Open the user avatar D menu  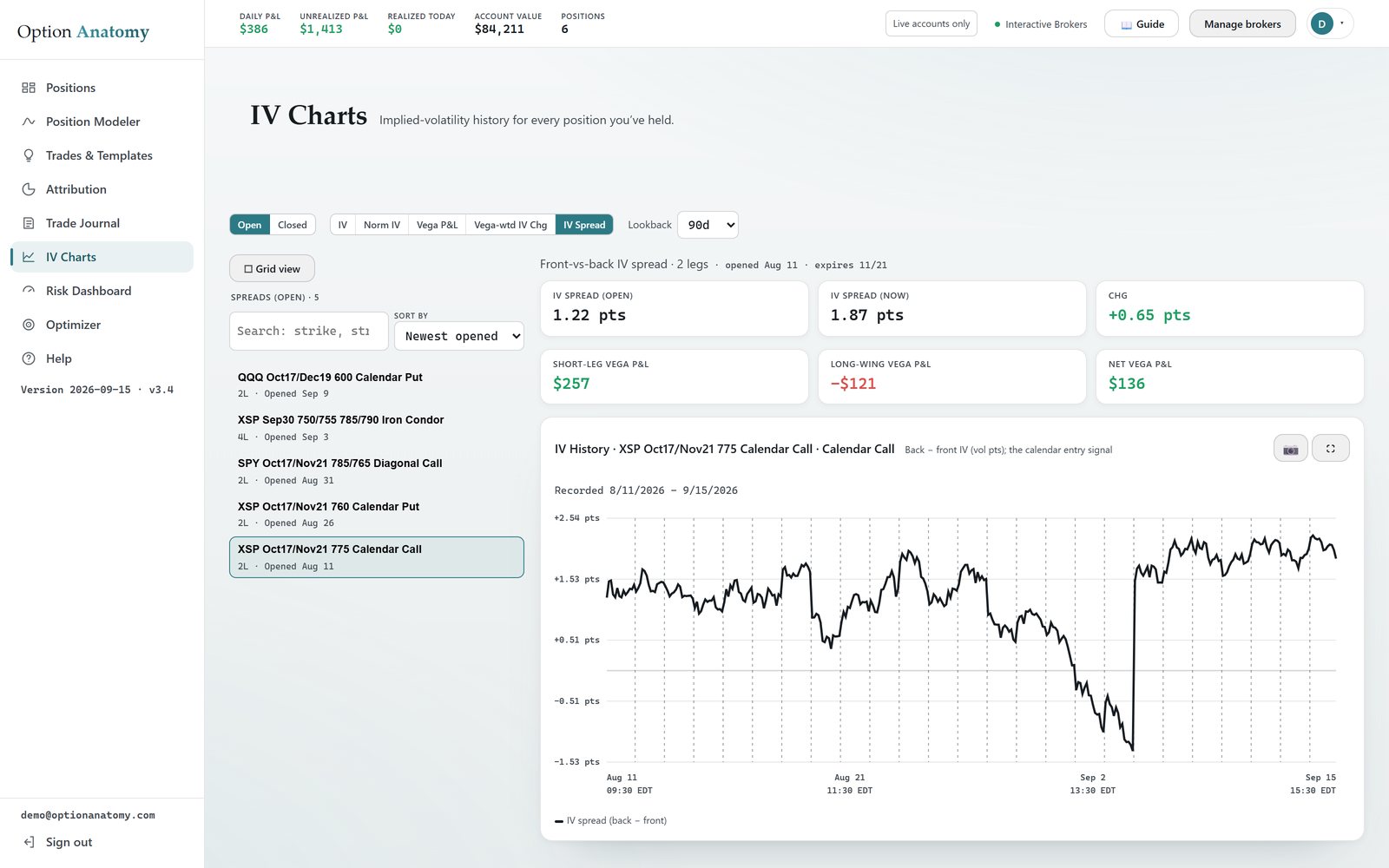coord(1321,24)
